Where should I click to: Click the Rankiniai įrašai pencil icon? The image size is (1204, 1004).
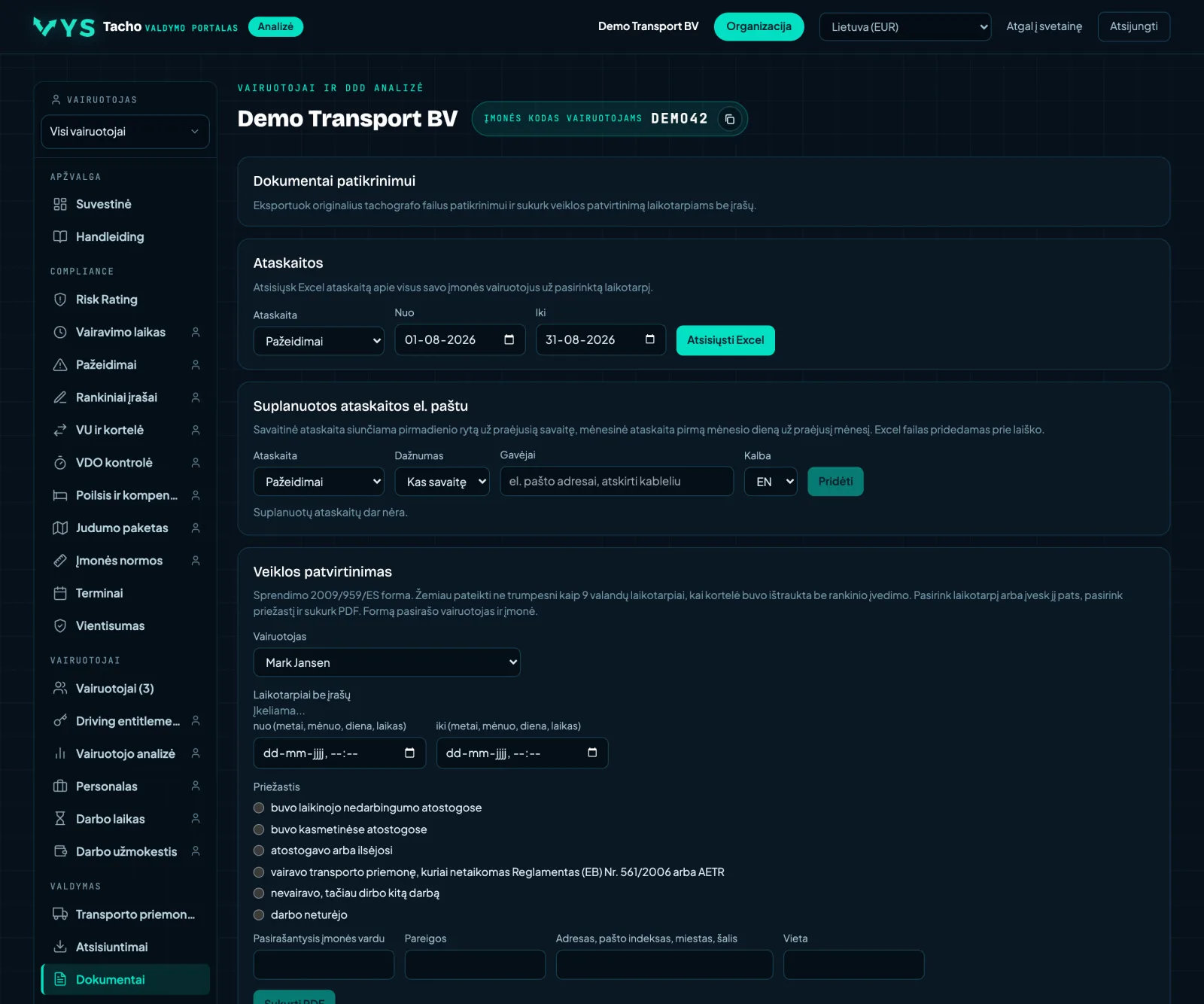[60, 397]
